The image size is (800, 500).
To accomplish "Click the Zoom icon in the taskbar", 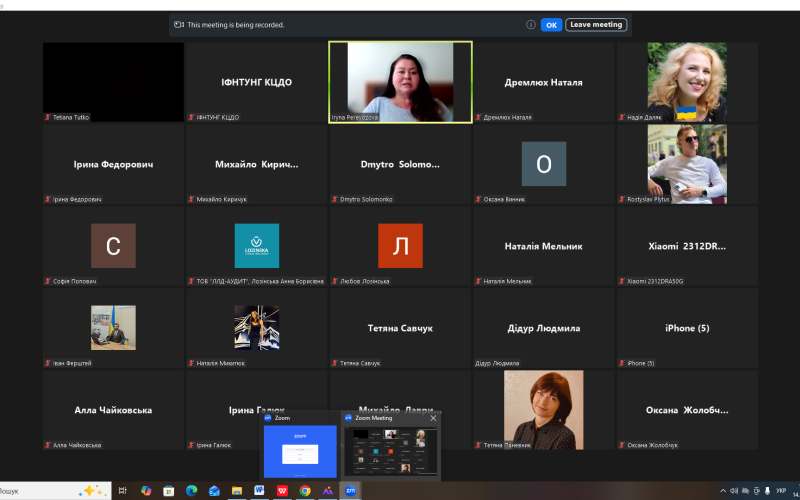I will [x=350, y=491].
